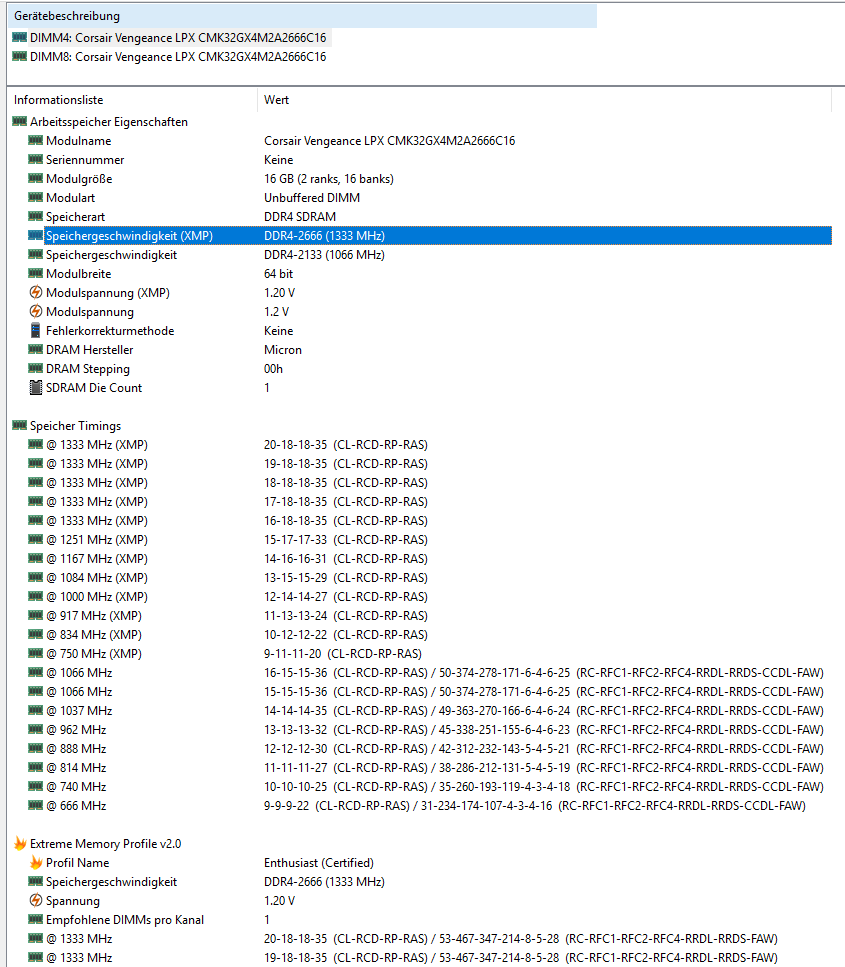Click Modulgröße value 16 GB (2 ranks, 16 banks)
Image resolution: width=845 pixels, height=967 pixels.
[329, 179]
